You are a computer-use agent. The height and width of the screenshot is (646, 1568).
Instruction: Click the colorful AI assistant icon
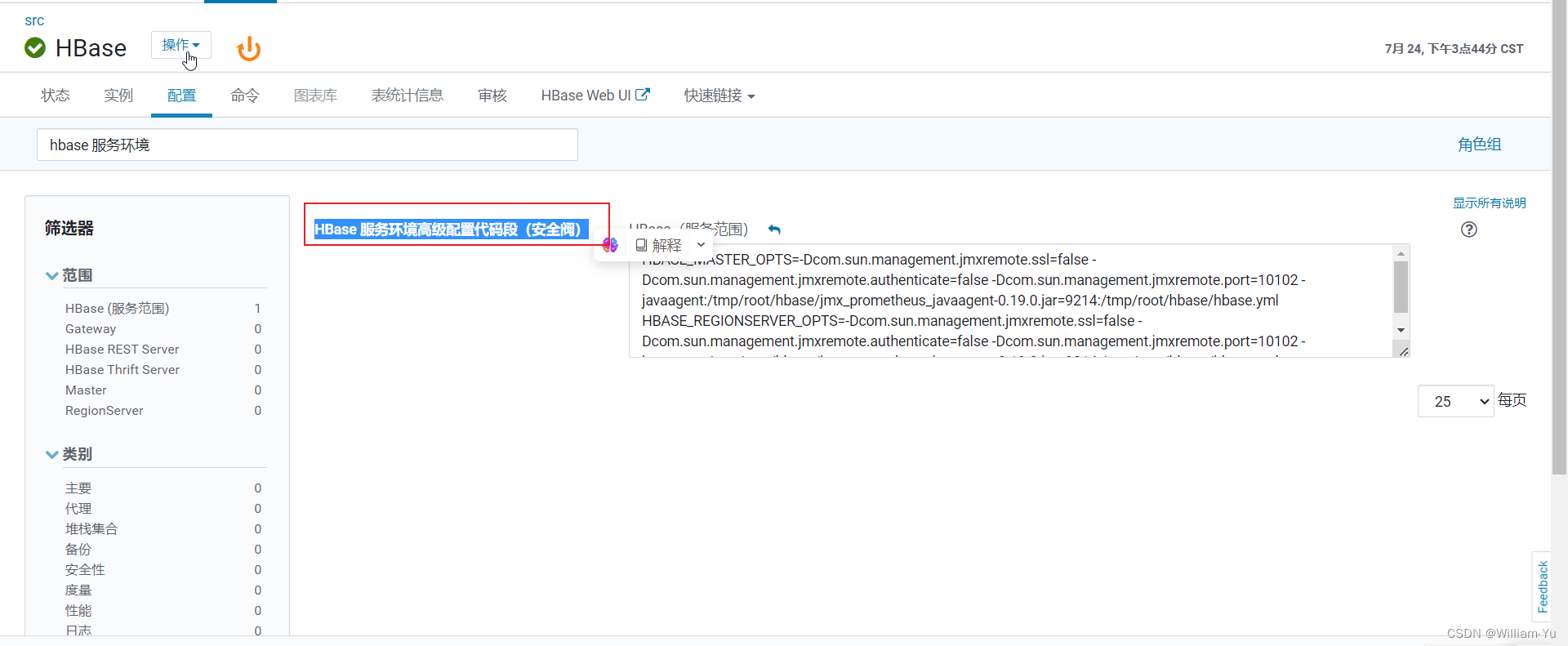(x=610, y=245)
